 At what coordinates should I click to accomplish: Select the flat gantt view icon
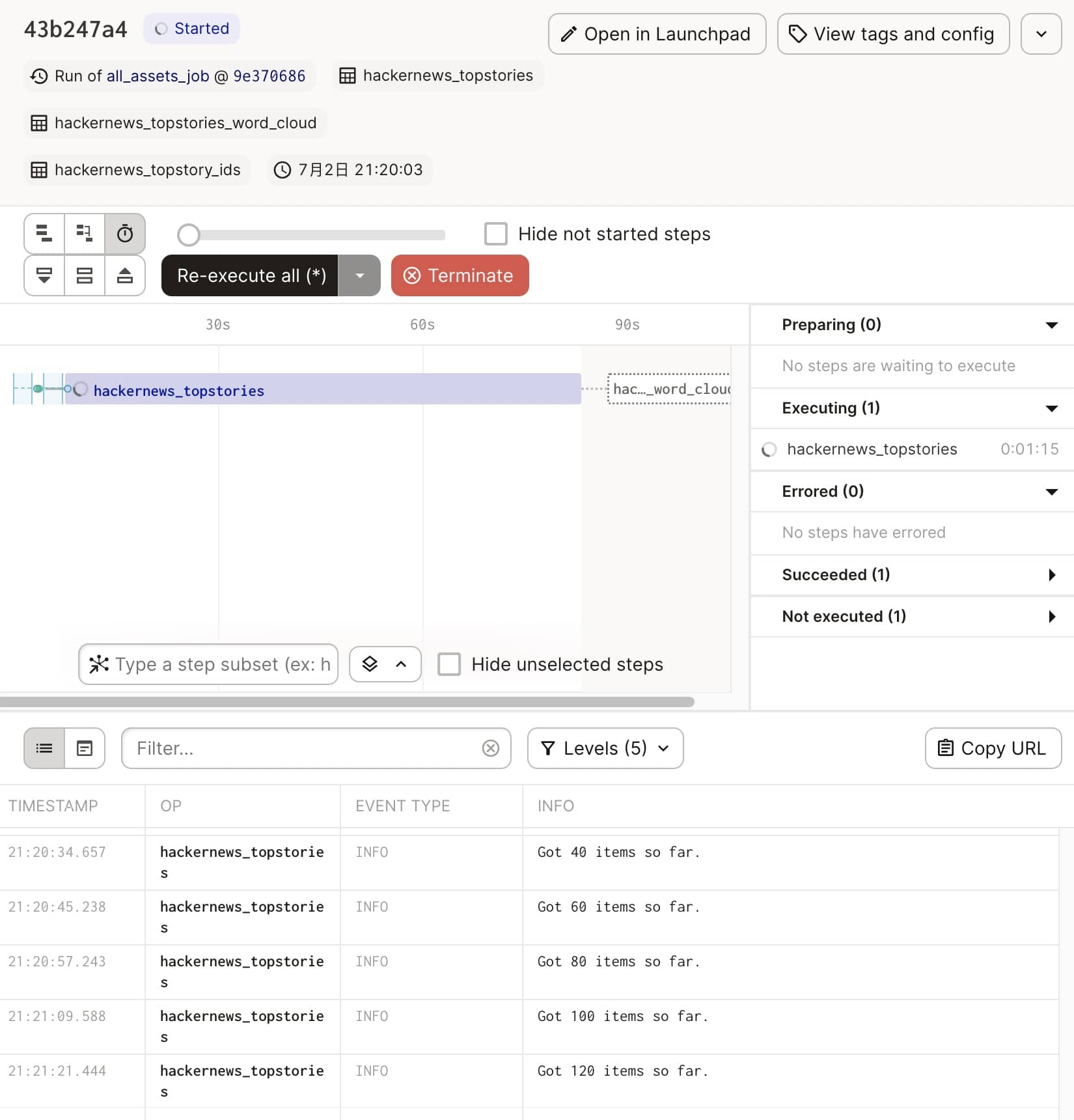point(44,234)
